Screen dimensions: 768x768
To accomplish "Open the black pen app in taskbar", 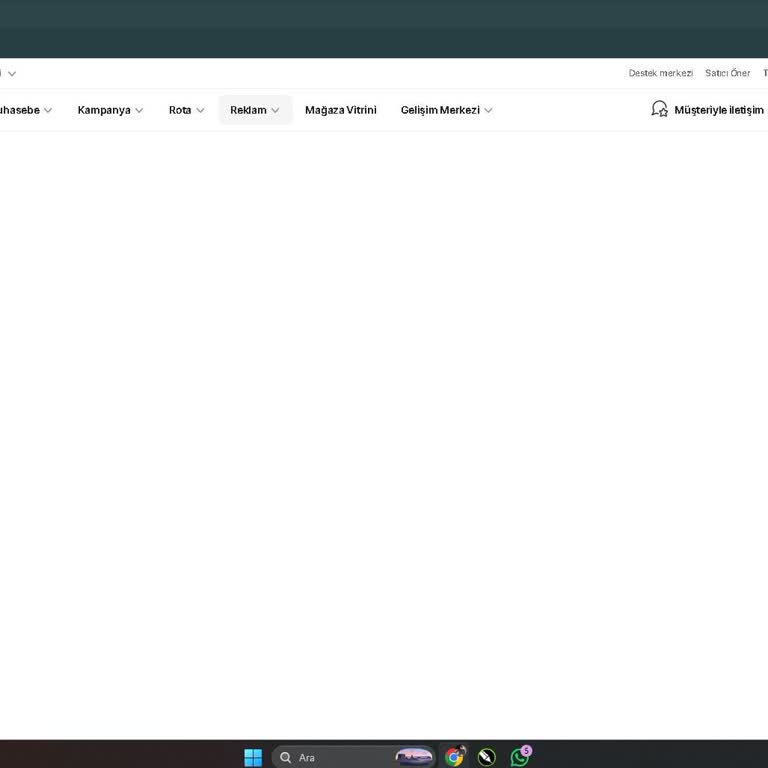I will [487, 757].
